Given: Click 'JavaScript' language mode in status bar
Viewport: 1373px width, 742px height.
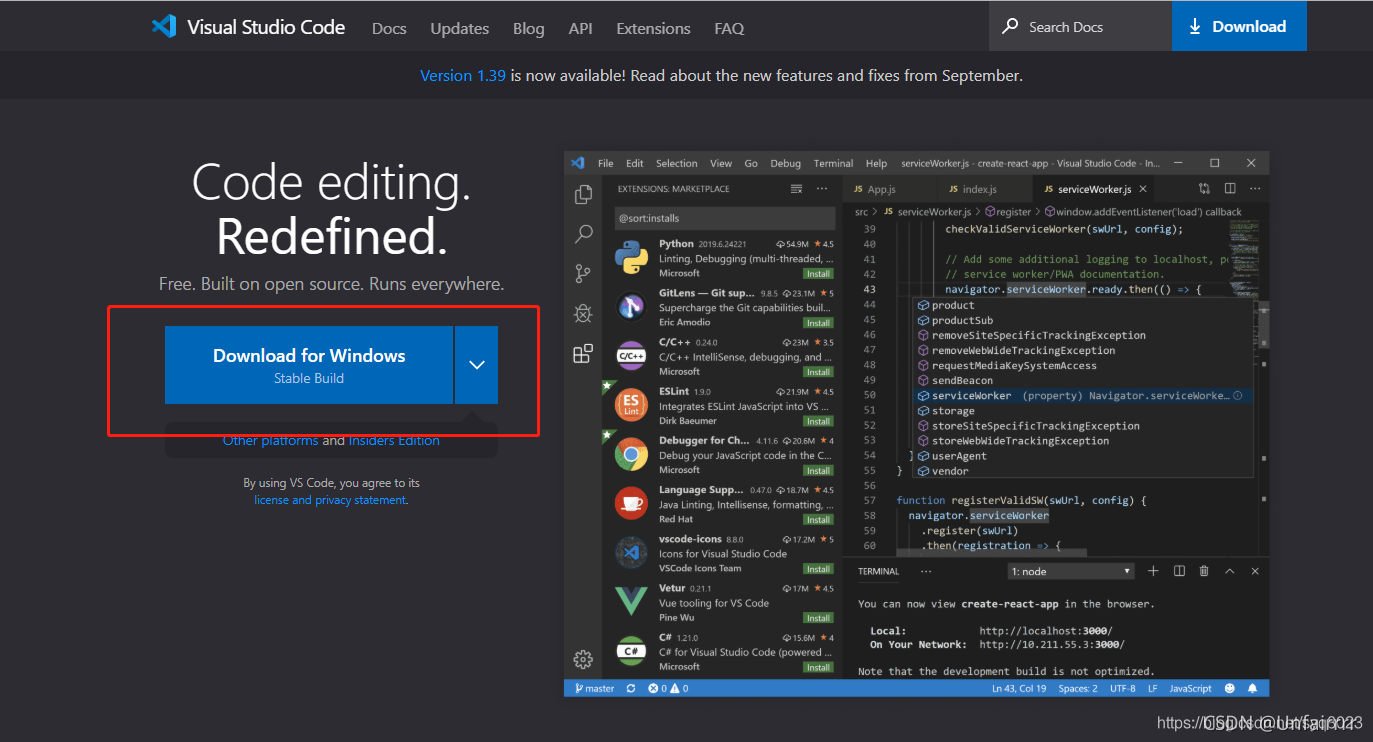Looking at the screenshot, I should click(x=1191, y=688).
